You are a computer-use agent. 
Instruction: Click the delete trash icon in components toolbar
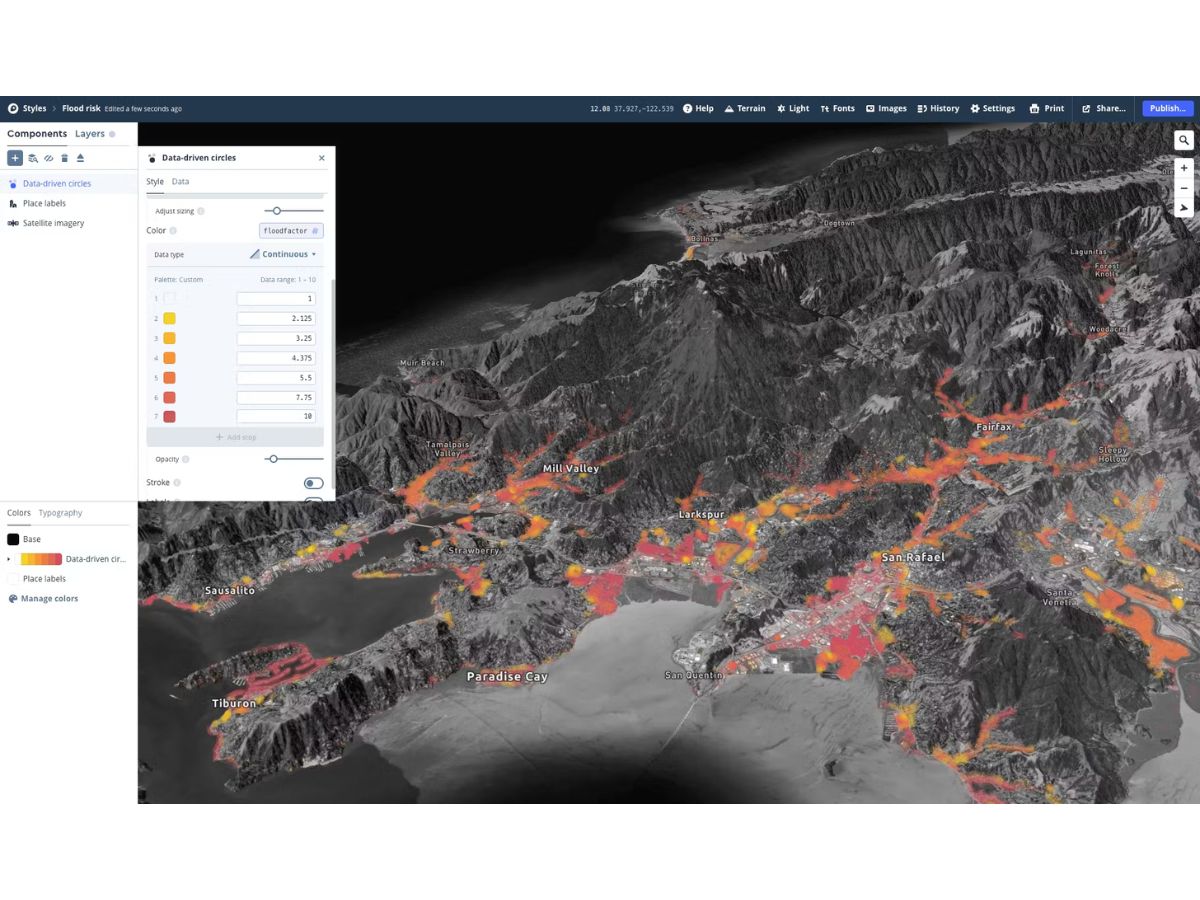coord(64,158)
